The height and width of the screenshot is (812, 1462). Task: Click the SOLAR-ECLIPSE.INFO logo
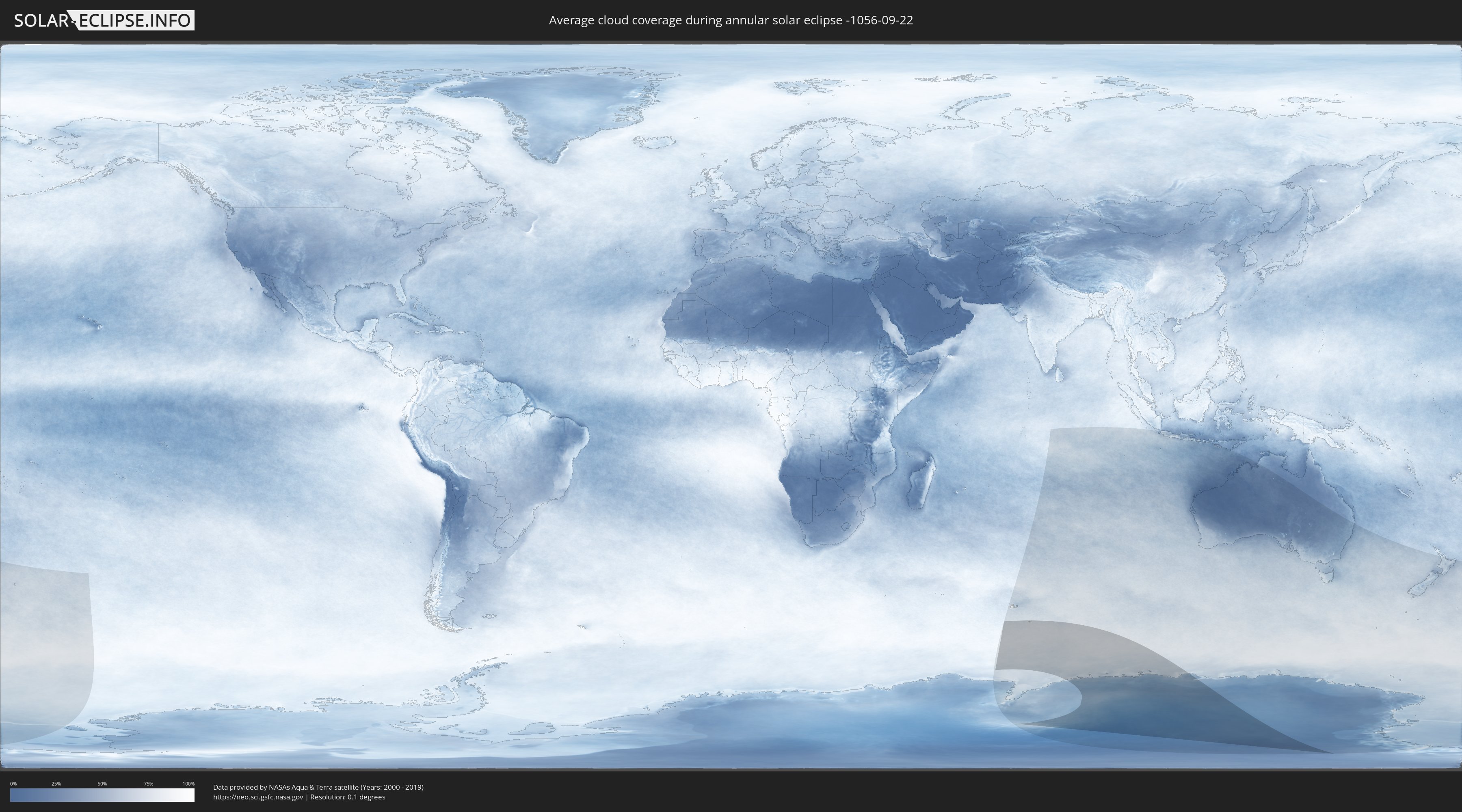[x=104, y=20]
